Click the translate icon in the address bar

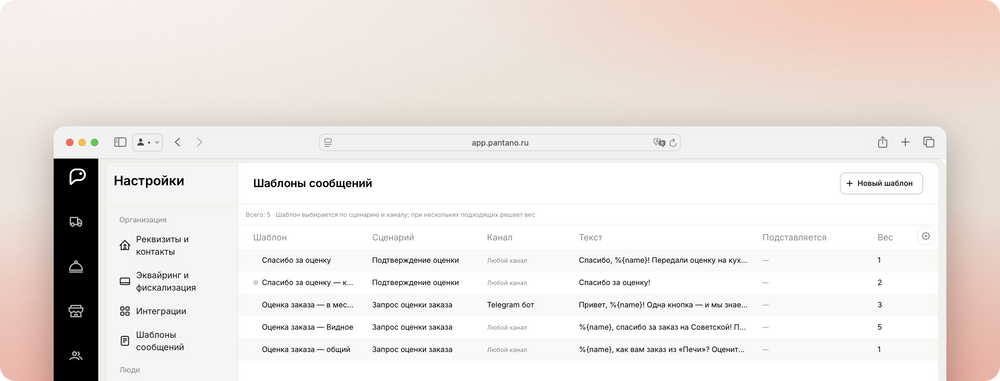click(x=659, y=142)
